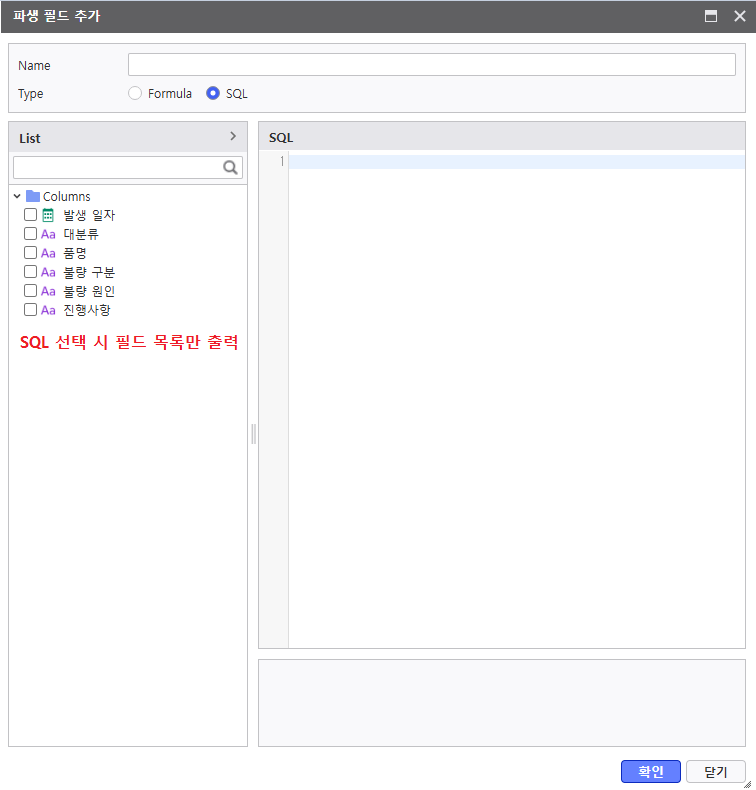Click the 대분류 column name
The width and height of the screenshot is (756, 790).
(x=81, y=234)
